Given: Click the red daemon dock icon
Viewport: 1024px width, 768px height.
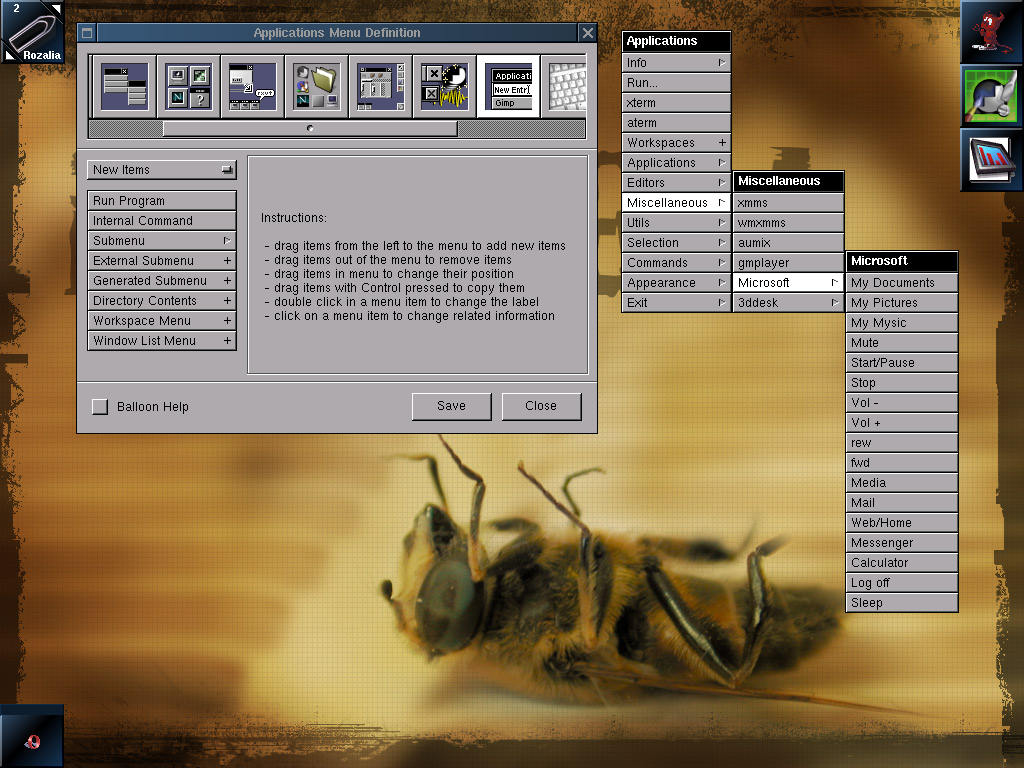Looking at the screenshot, I should tap(991, 32).
